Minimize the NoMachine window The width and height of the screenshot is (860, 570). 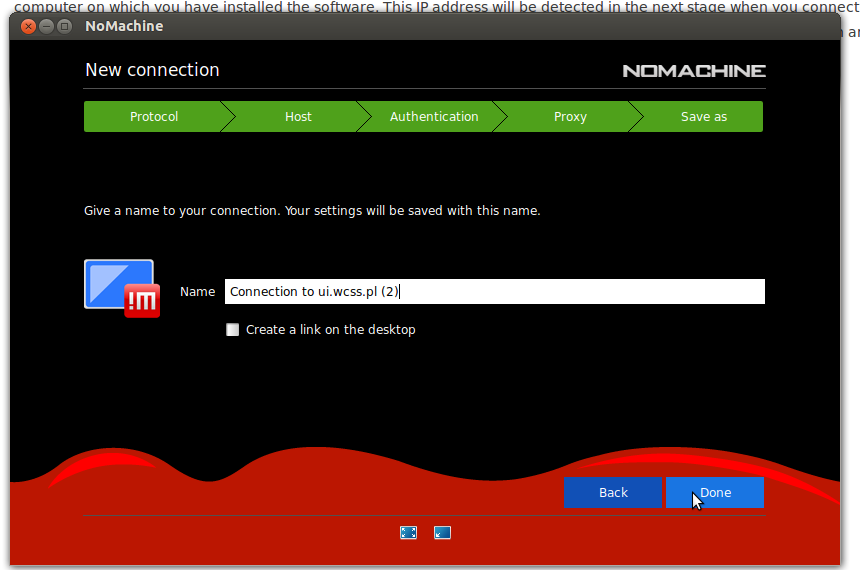[46, 26]
